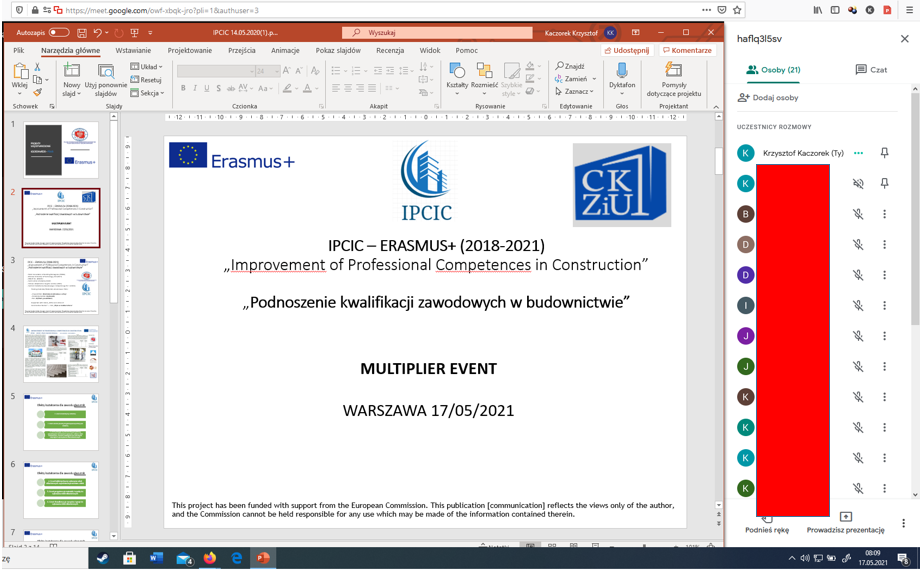This screenshot has width=922, height=570.
Task: Toggle the Autozapis switch in PowerPoint
Action: [x=59, y=32]
